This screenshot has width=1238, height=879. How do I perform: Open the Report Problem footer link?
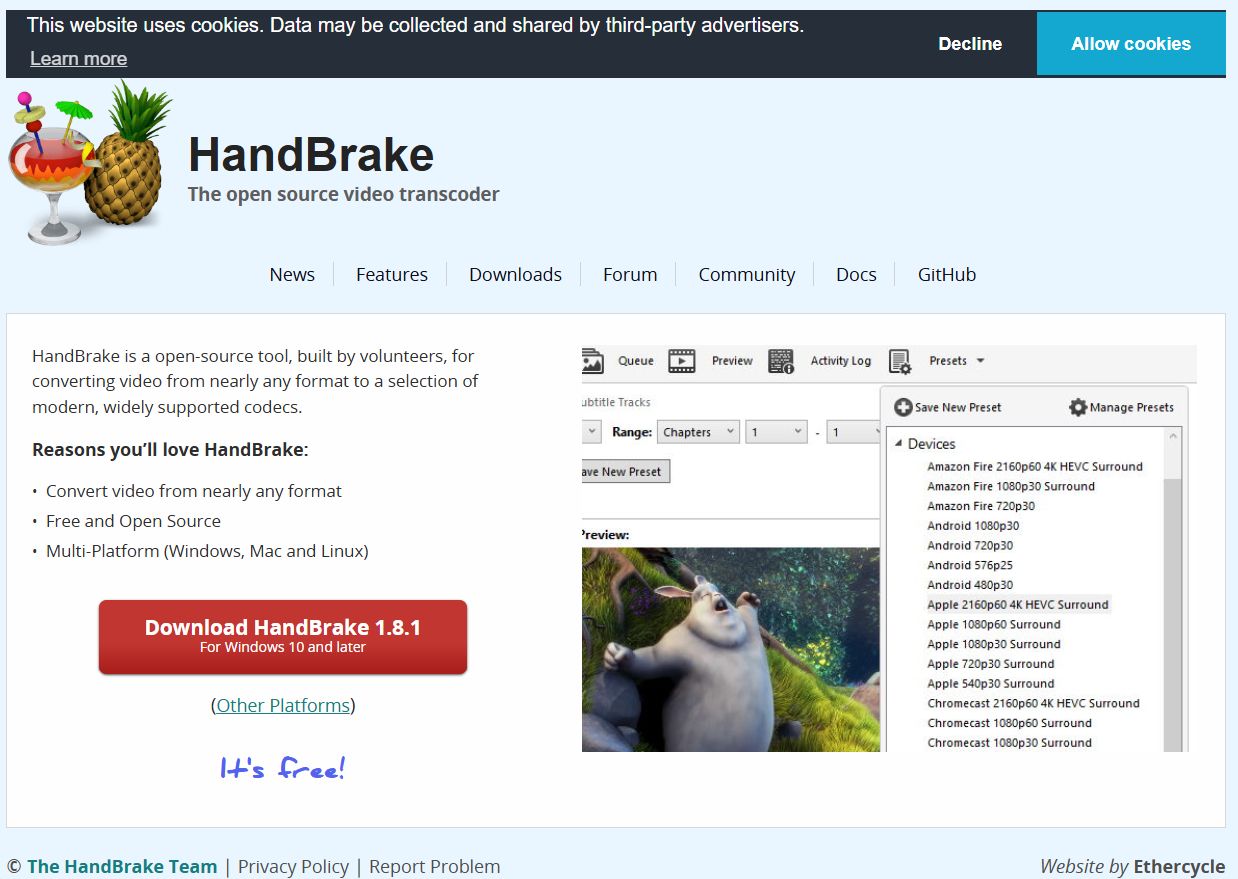coord(435,867)
